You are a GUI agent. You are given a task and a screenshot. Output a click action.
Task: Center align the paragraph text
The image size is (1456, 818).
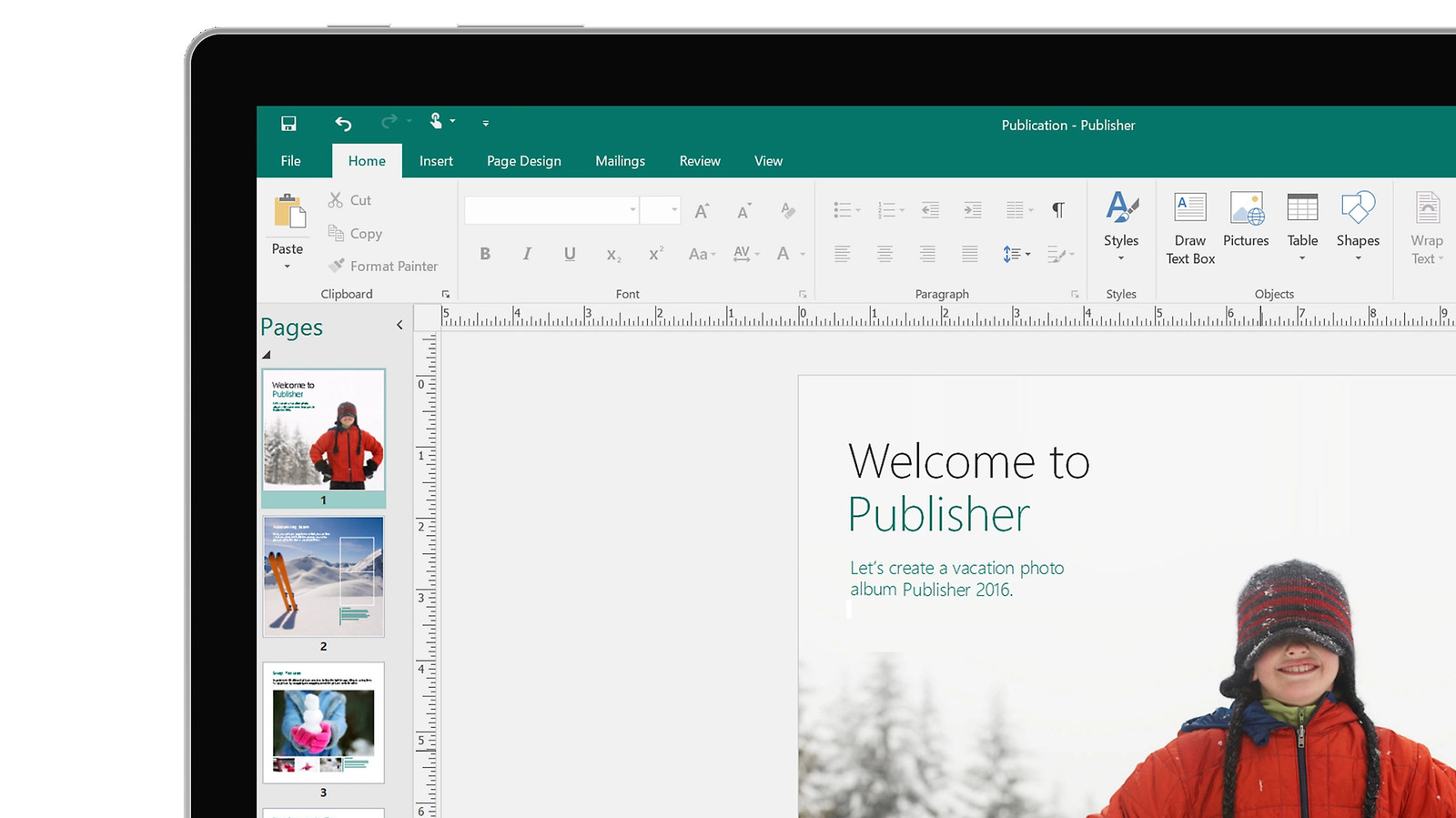coord(885,254)
